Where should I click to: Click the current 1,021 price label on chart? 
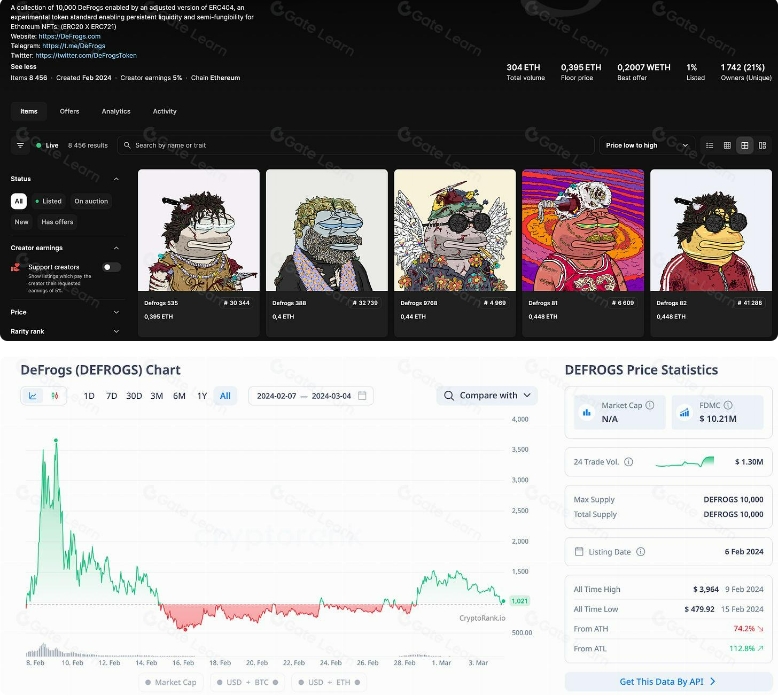click(519, 601)
